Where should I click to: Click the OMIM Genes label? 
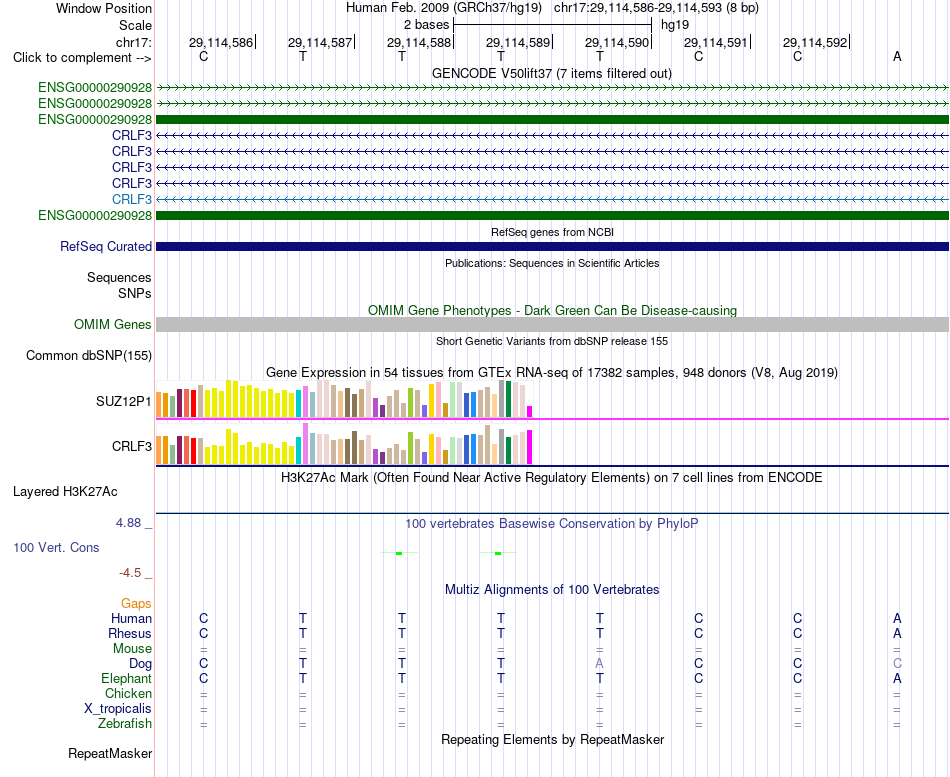pos(112,324)
